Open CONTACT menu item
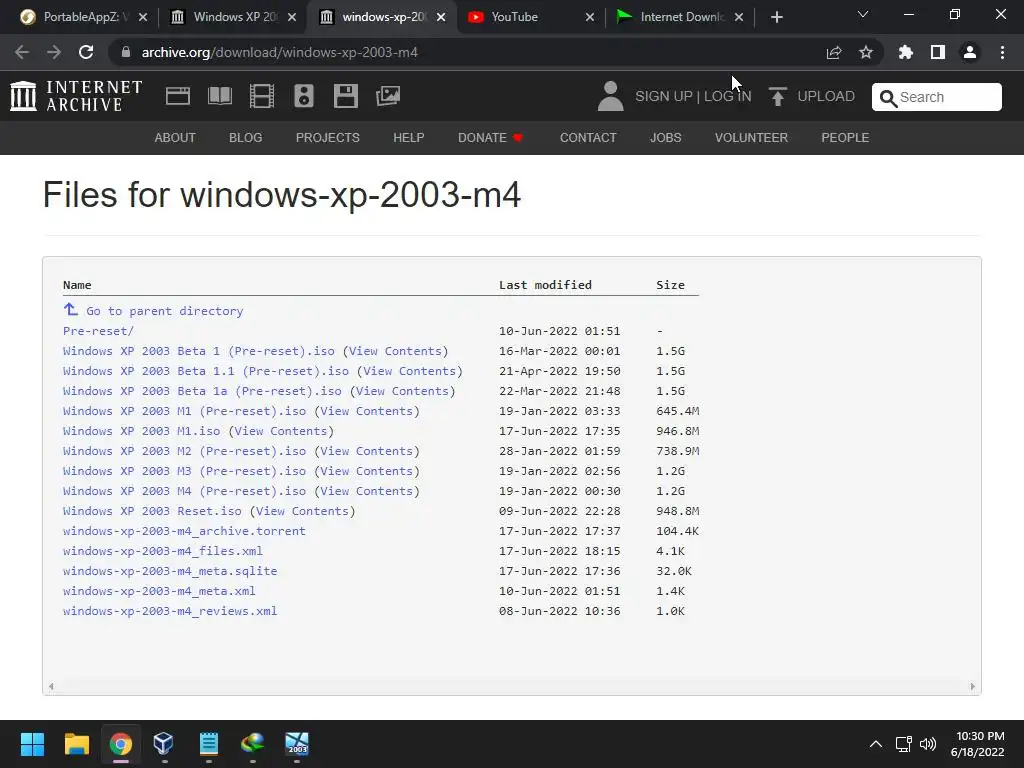1024x768 pixels. pyautogui.click(x=588, y=138)
